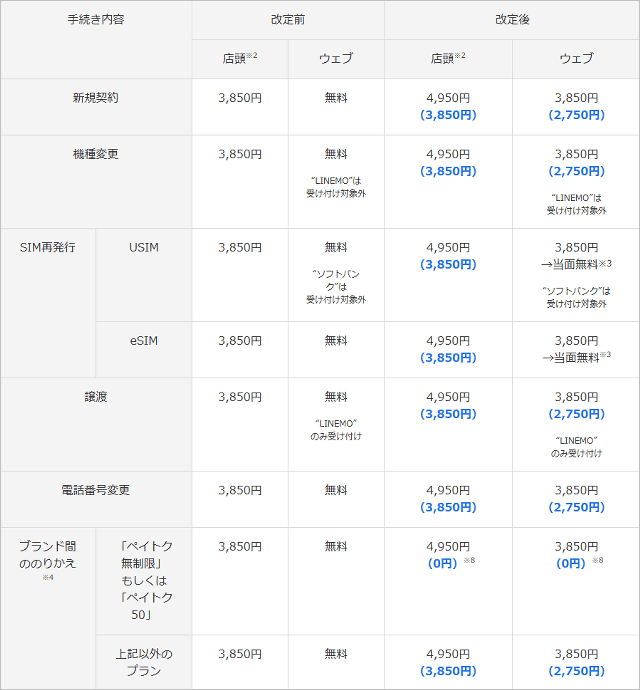Select the SIM再発行 row label
Screen dimensions: 640x690
(47, 247)
